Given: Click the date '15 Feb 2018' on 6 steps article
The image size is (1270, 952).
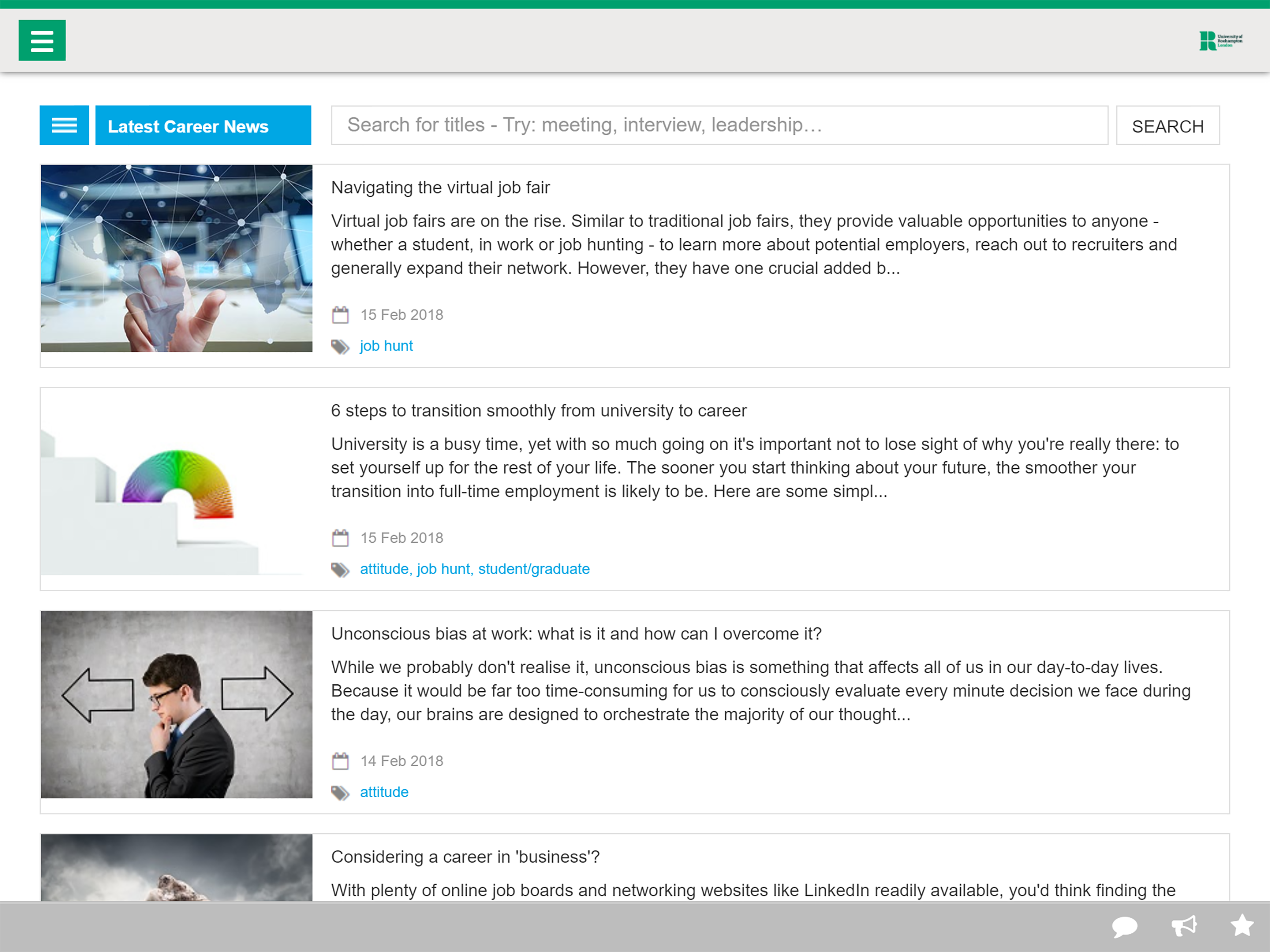Looking at the screenshot, I should click(x=402, y=538).
